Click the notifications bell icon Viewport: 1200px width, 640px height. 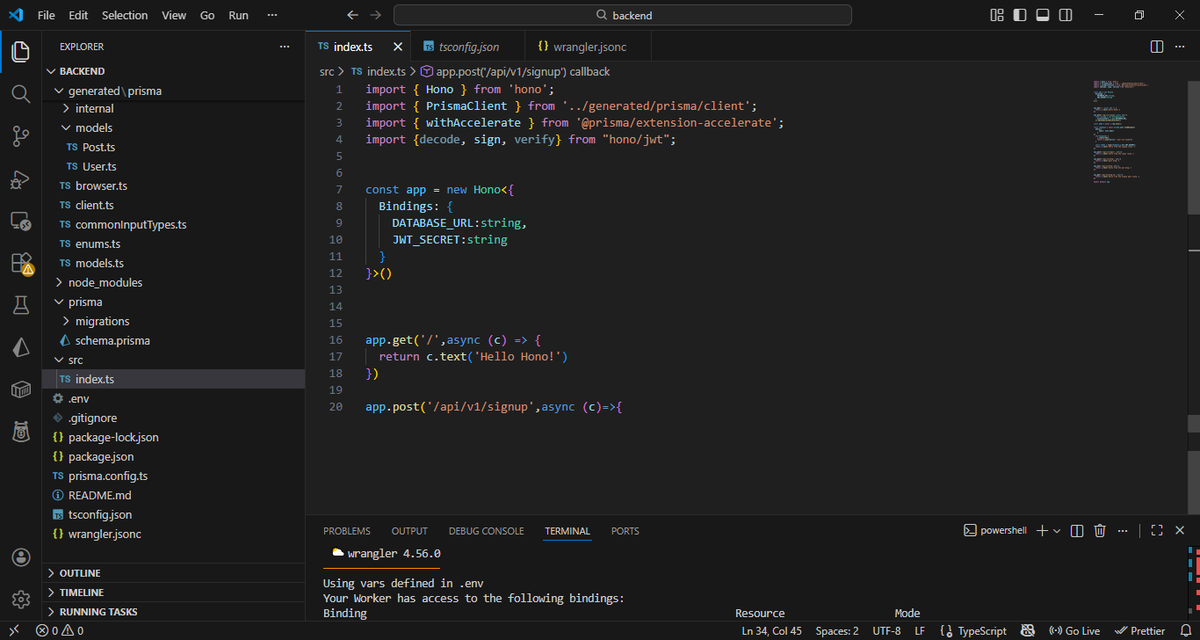click(x=1186, y=631)
